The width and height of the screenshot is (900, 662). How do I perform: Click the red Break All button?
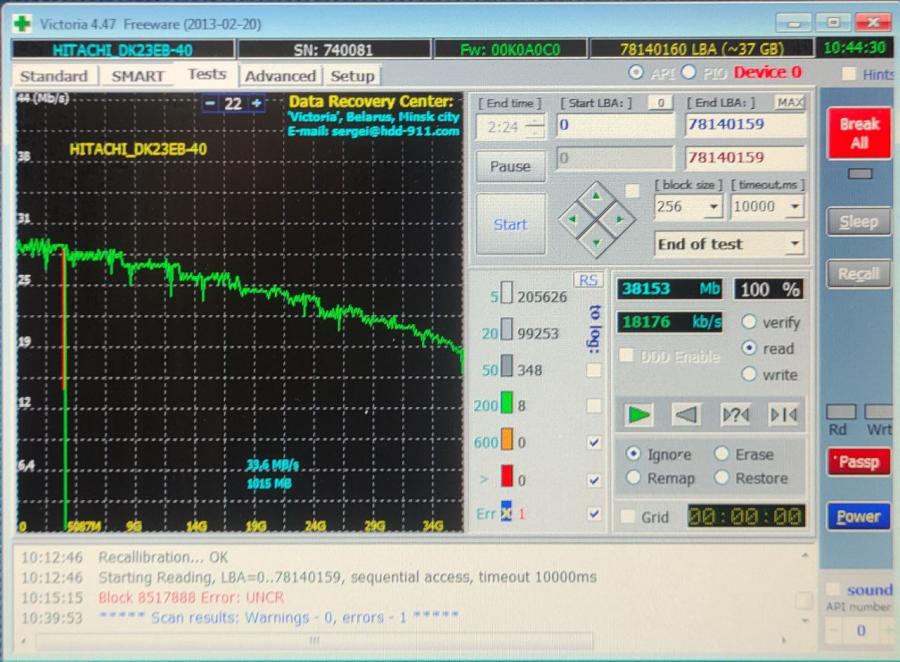click(x=858, y=133)
